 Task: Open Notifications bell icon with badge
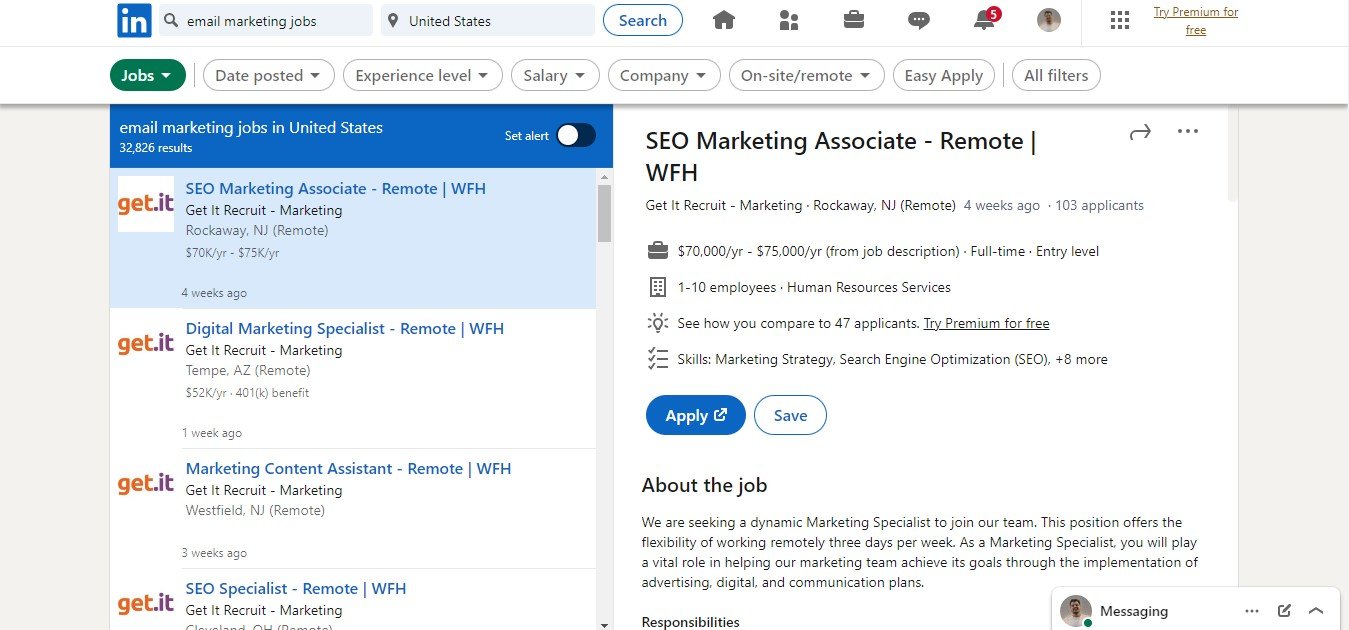click(x=985, y=19)
